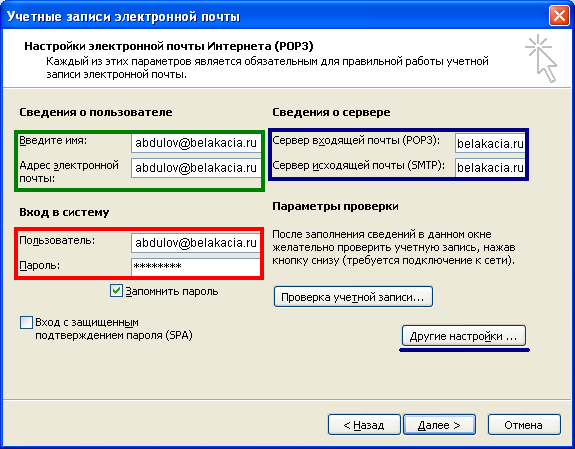Focus the Введите имя input field

click(196, 143)
